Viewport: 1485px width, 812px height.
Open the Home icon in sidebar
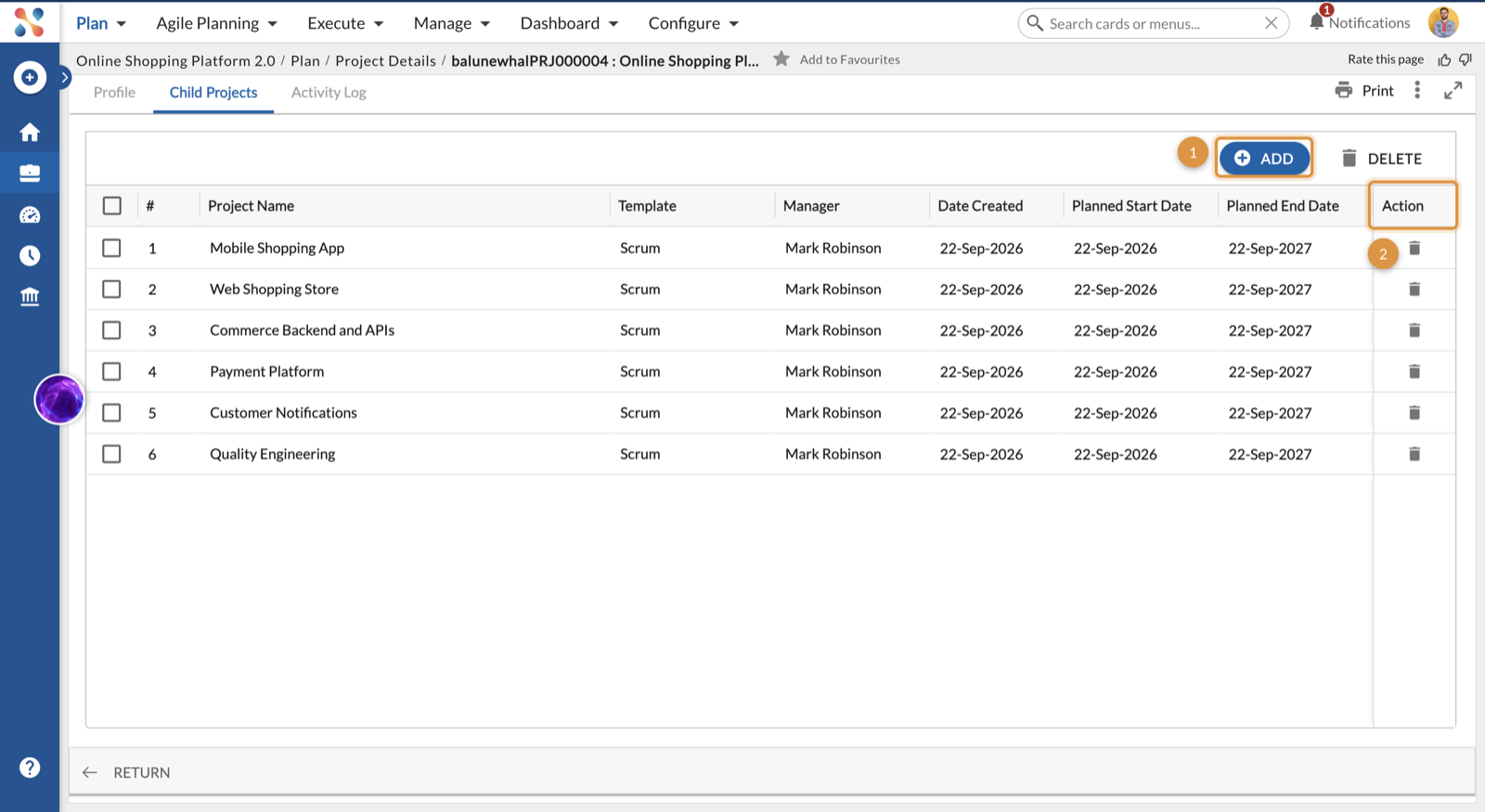pyautogui.click(x=30, y=132)
